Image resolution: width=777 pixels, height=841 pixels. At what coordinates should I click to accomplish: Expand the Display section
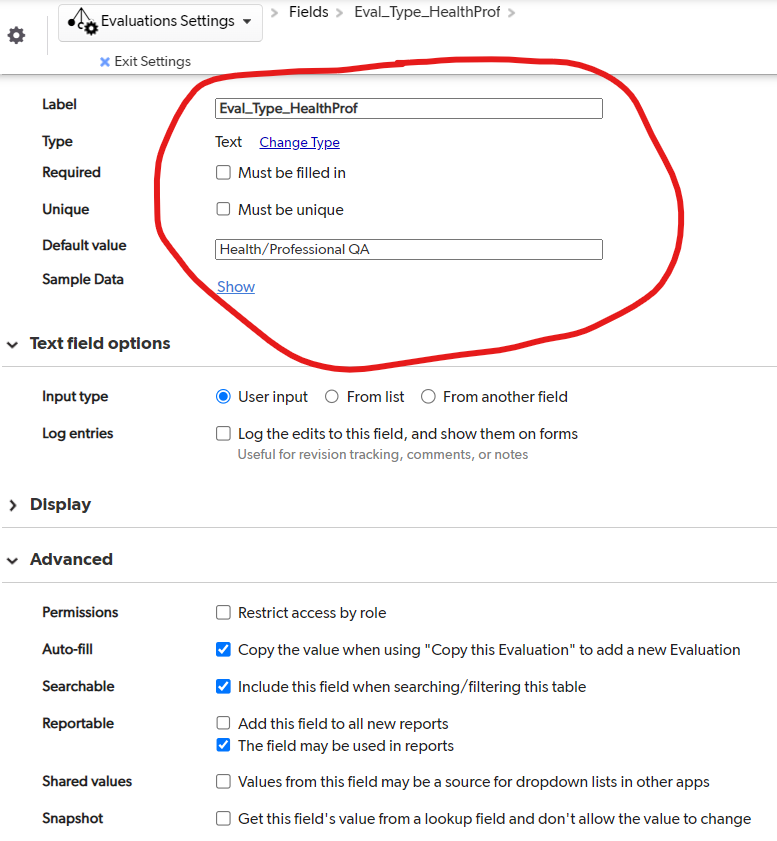pos(13,505)
